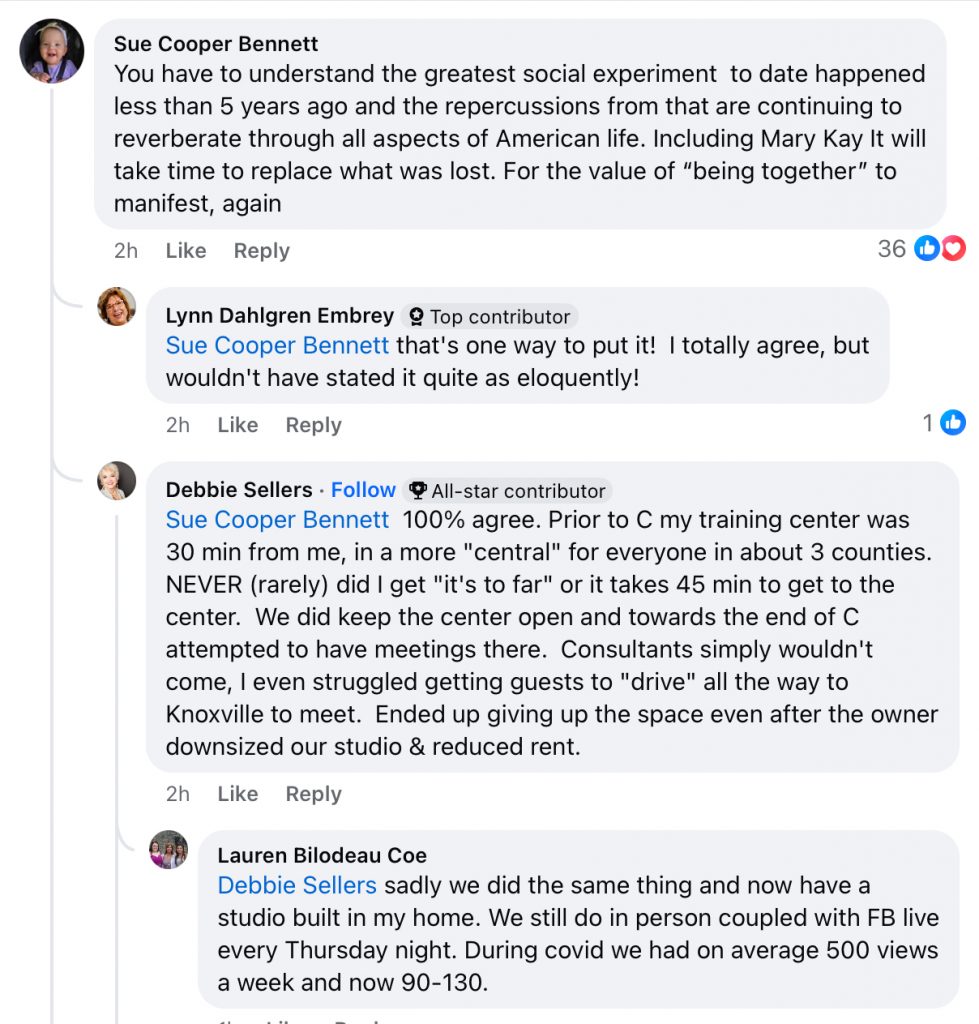
Task: Follow Debbie Sellers
Action: coord(363,490)
